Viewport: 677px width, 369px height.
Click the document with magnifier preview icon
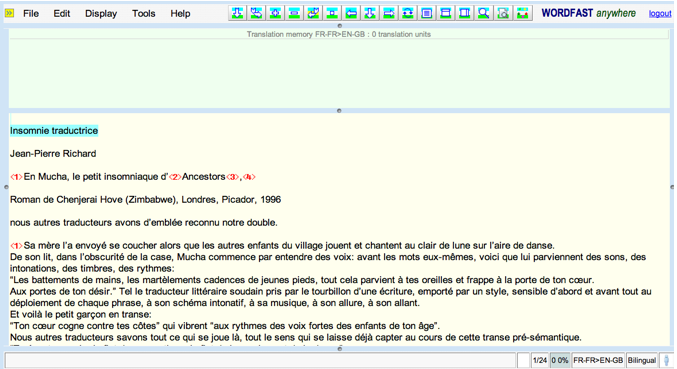[x=503, y=13]
